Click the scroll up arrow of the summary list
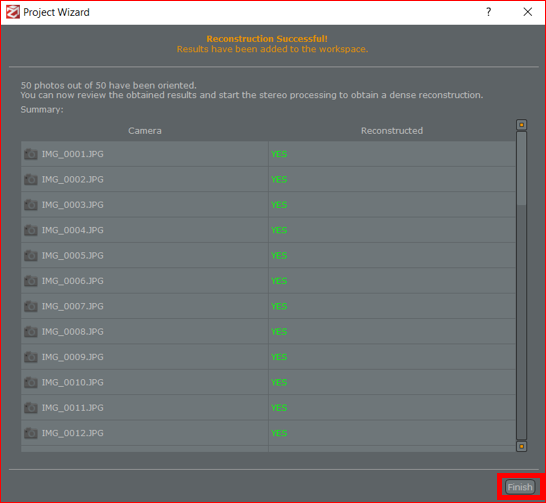546x503 pixels. [x=521, y=125]
